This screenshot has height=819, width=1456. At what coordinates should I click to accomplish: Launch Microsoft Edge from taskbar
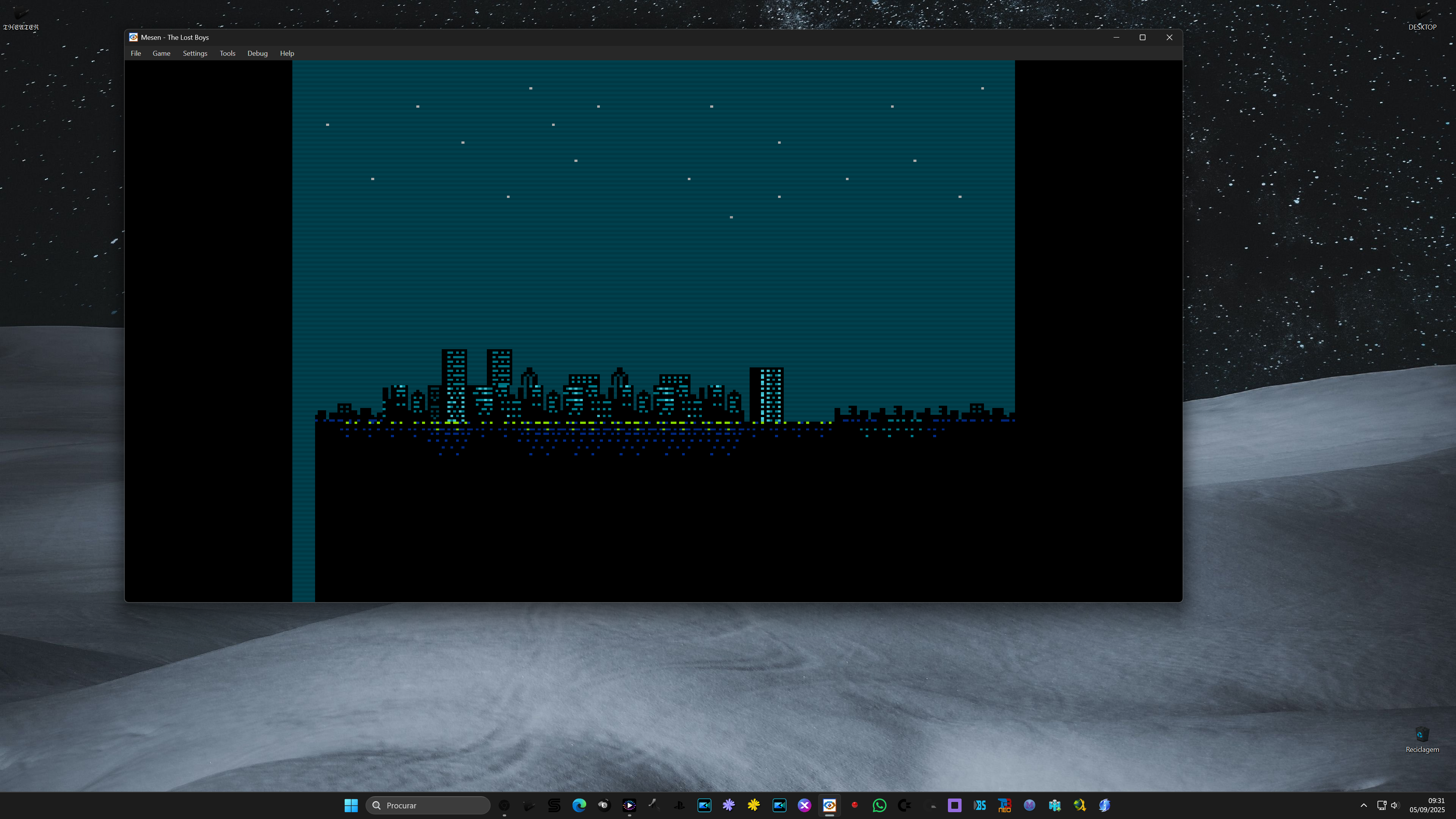pos(579,805)
